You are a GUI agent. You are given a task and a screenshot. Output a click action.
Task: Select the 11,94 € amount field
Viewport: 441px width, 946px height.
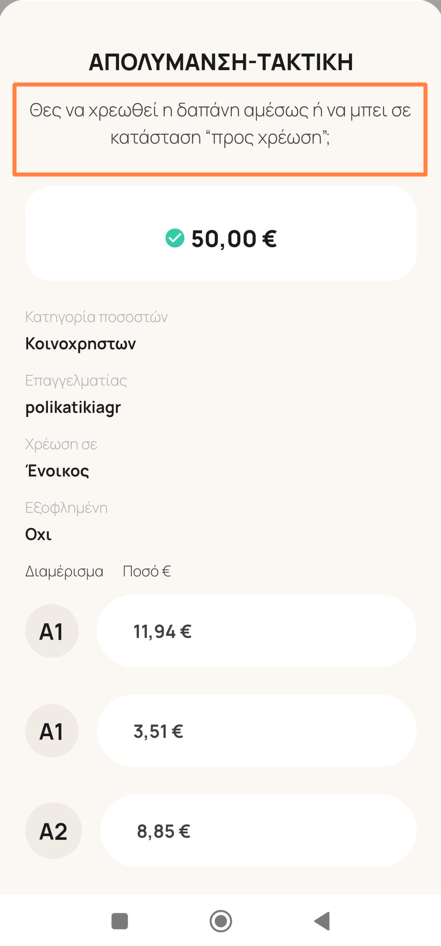[256, 631]
